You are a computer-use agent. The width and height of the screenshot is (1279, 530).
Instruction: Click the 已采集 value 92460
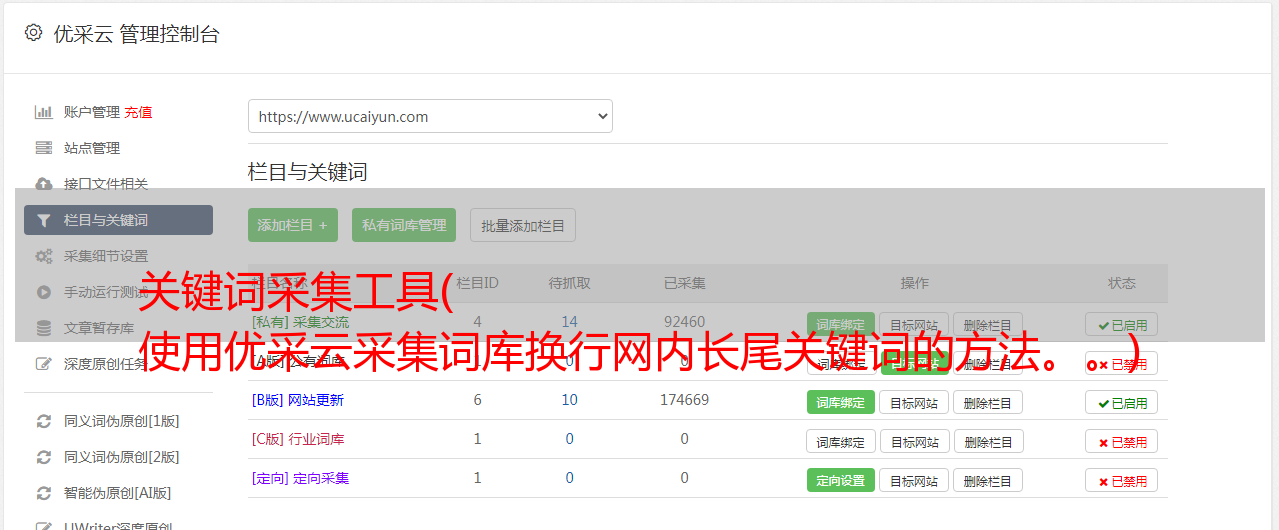684,322
